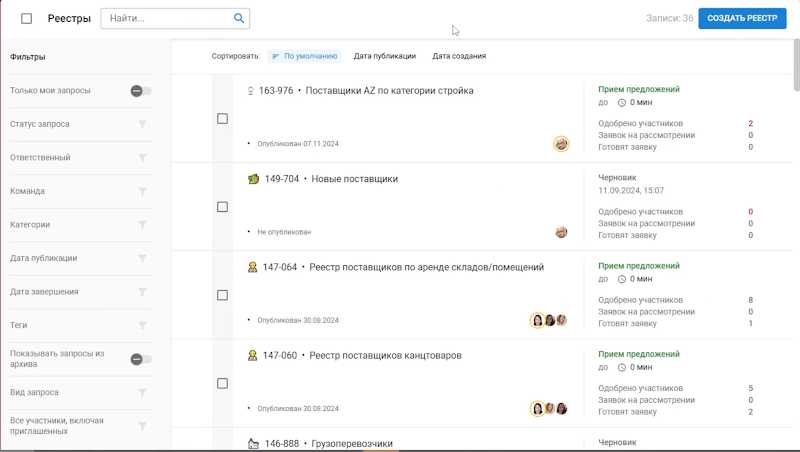This screenshot has width=800, height=452.
Task: Click the search magnifier icon
Action: 239,18
